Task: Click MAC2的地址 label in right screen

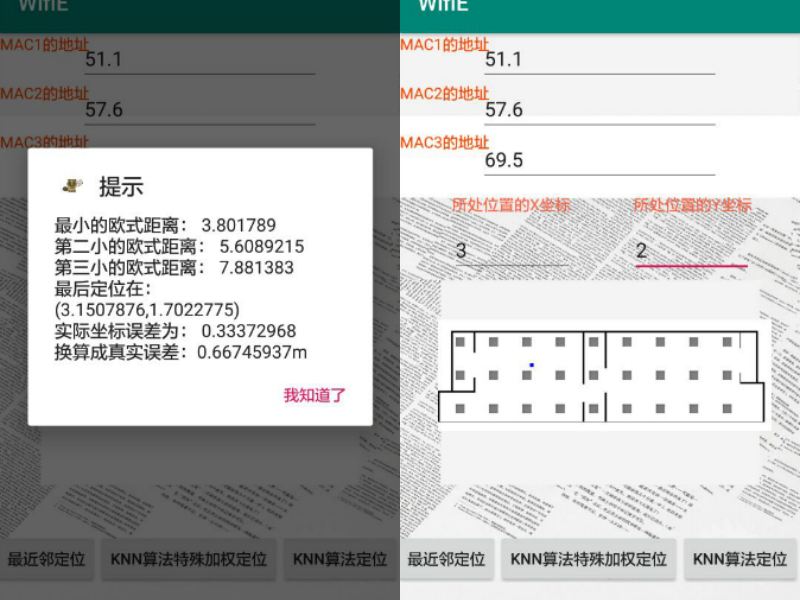Action: (444, 93)
